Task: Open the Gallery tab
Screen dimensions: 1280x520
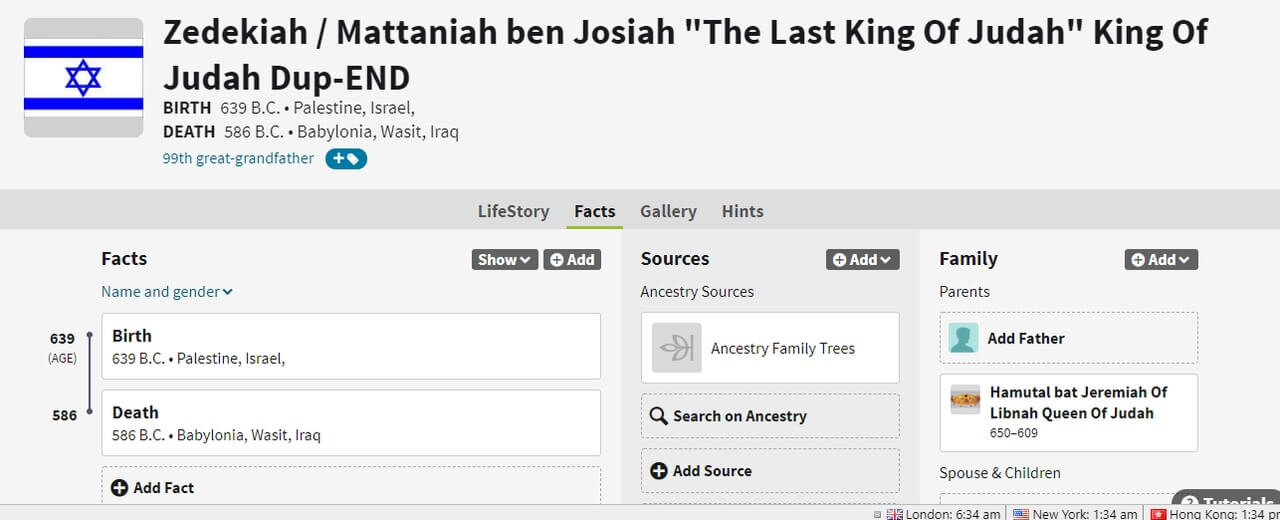Action: click(x=668, y=211)
